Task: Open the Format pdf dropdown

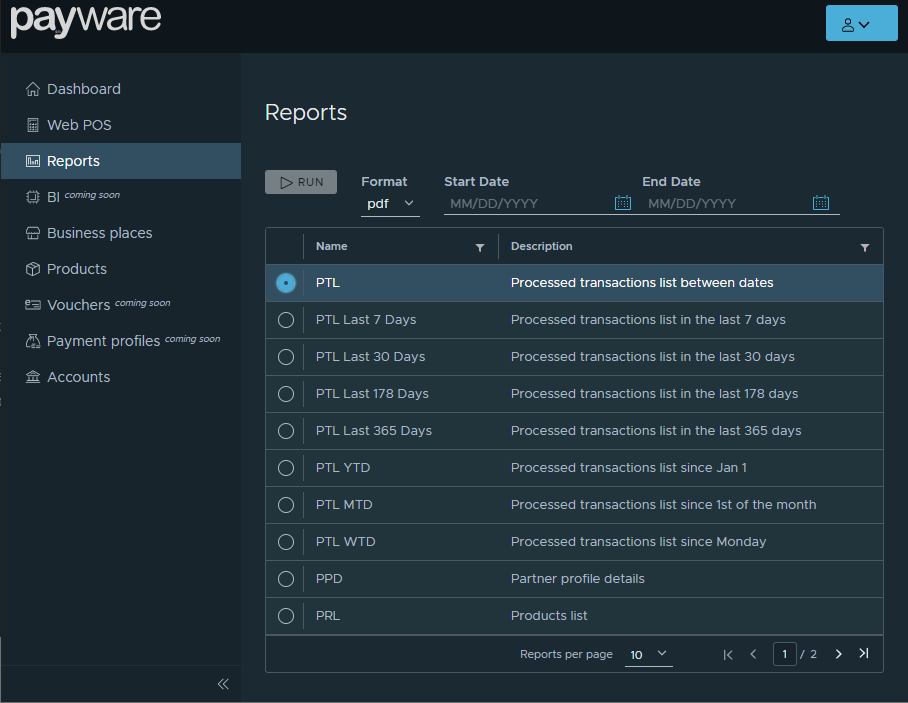Action: pyautogui.click(x=390, y=204)
